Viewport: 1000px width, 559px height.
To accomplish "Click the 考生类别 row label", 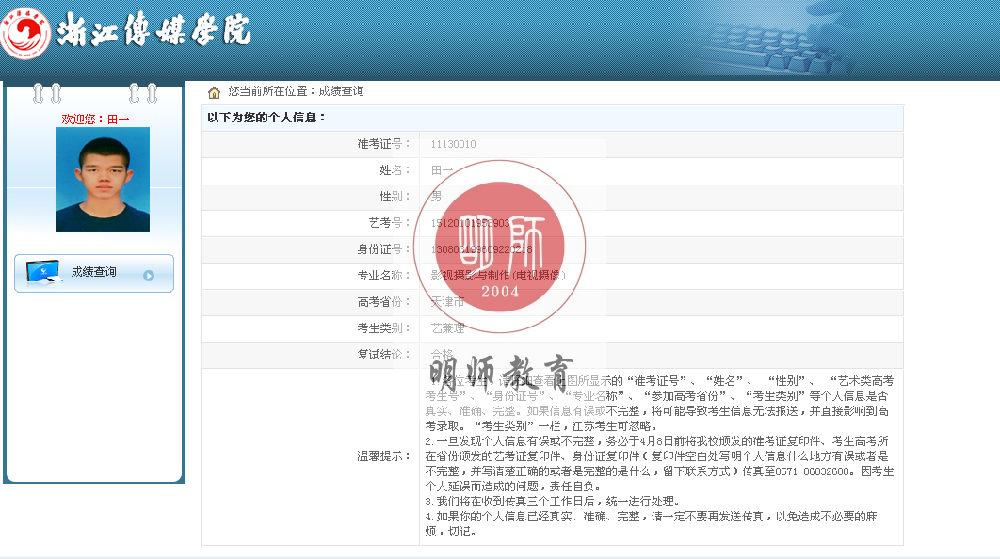I will click(383, 328).
